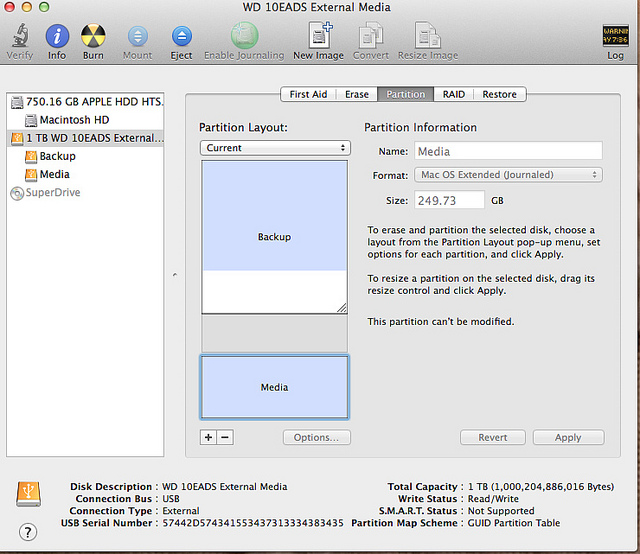The image size is (640, 554).
Task: Click the orange USB drive icon at bottom
Action: [28, 494]
